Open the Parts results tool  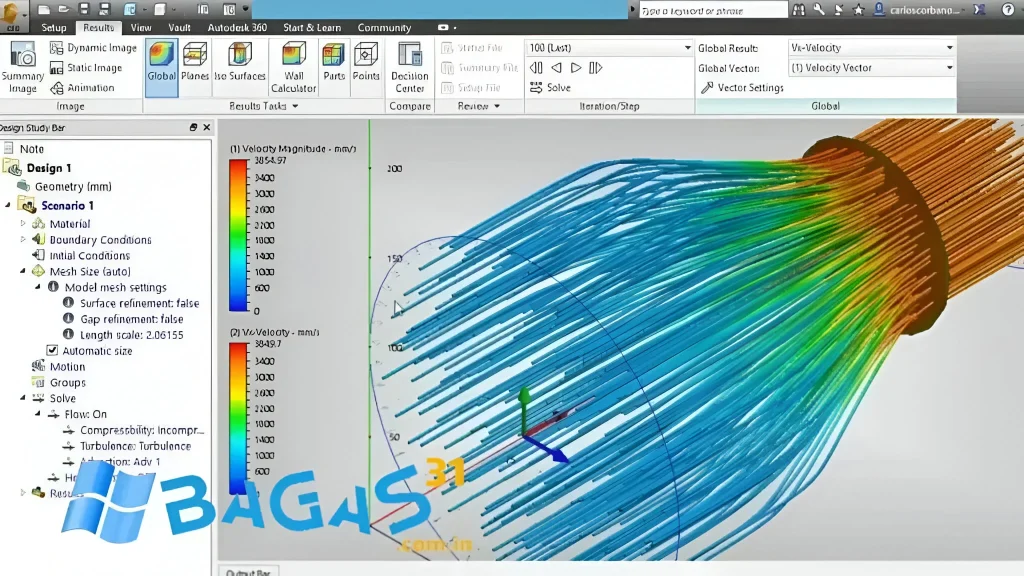(334, 62)
